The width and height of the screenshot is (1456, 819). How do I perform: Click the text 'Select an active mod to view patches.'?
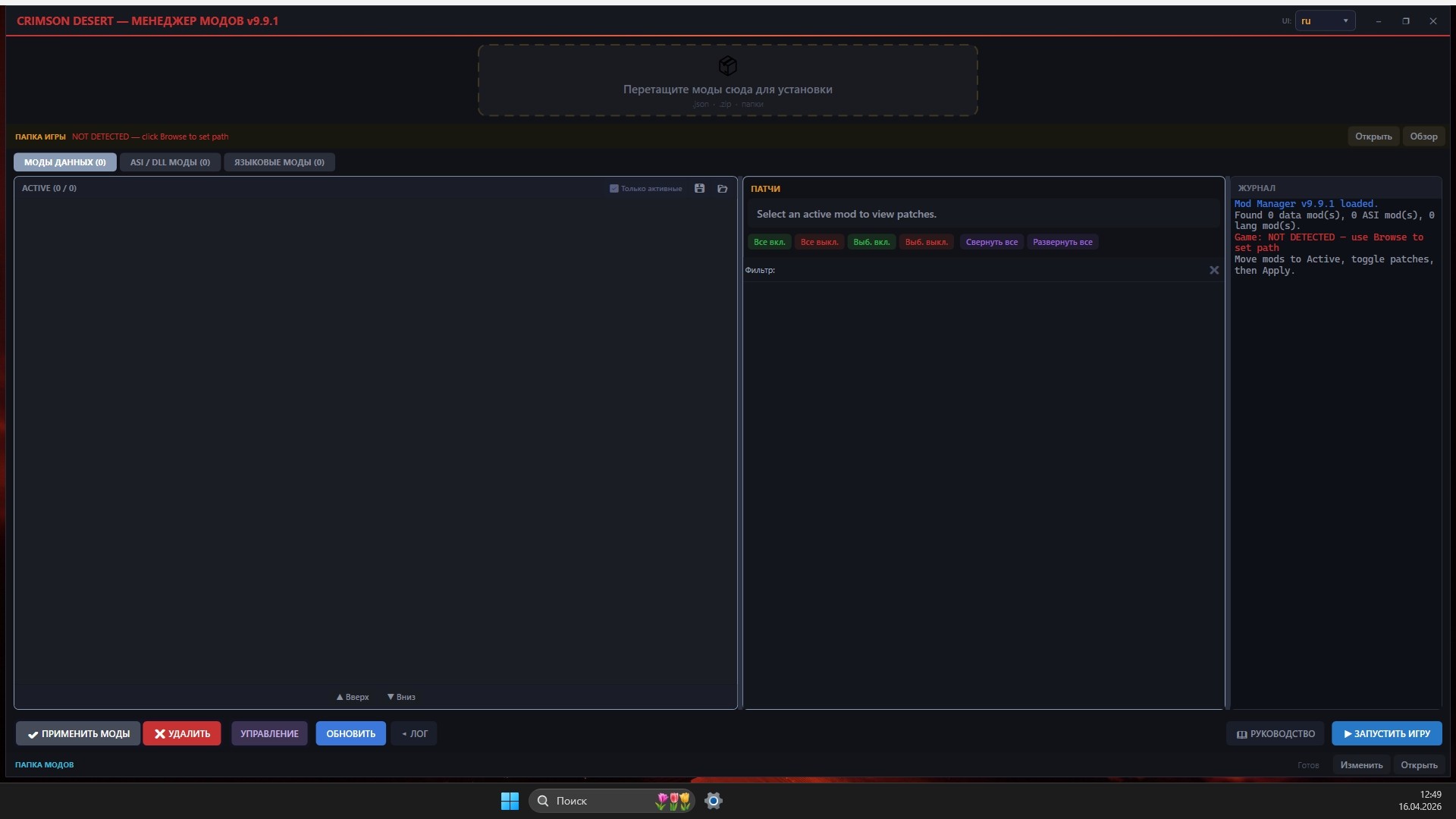(x=846, y=214)
